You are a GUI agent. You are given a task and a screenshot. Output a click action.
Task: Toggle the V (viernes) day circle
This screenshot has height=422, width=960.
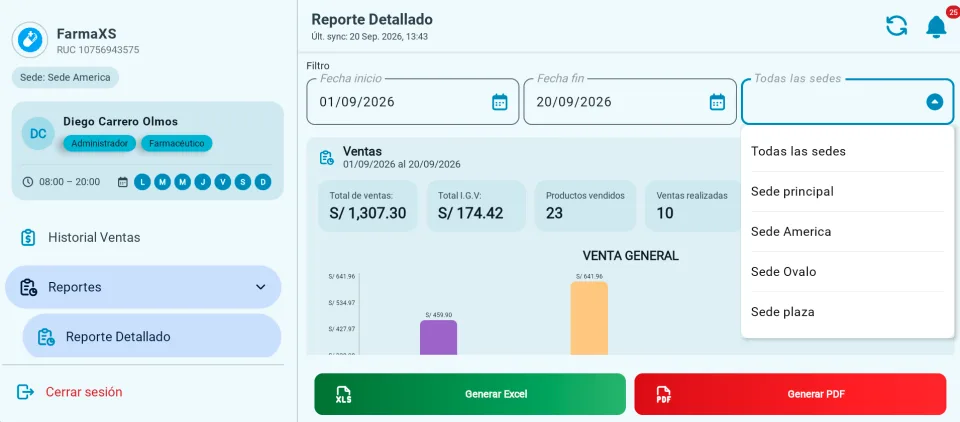(x=223, y=182)
